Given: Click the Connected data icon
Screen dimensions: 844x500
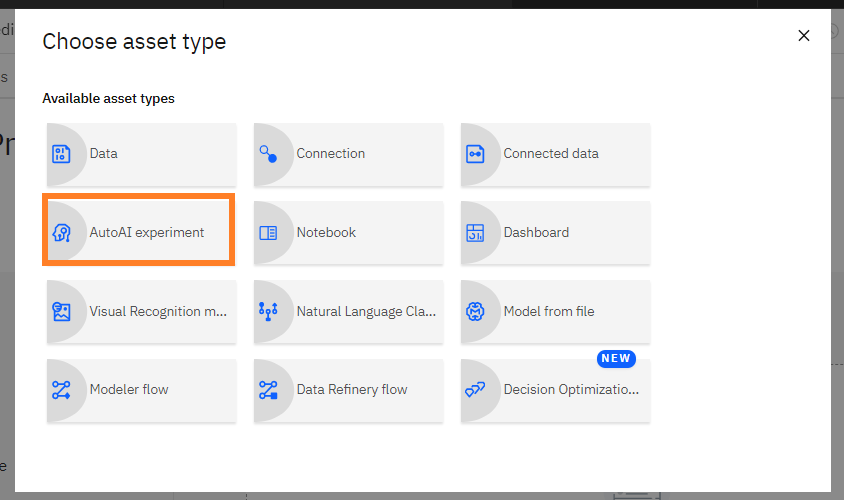Looking at the screenshot, I should [475, 154].
